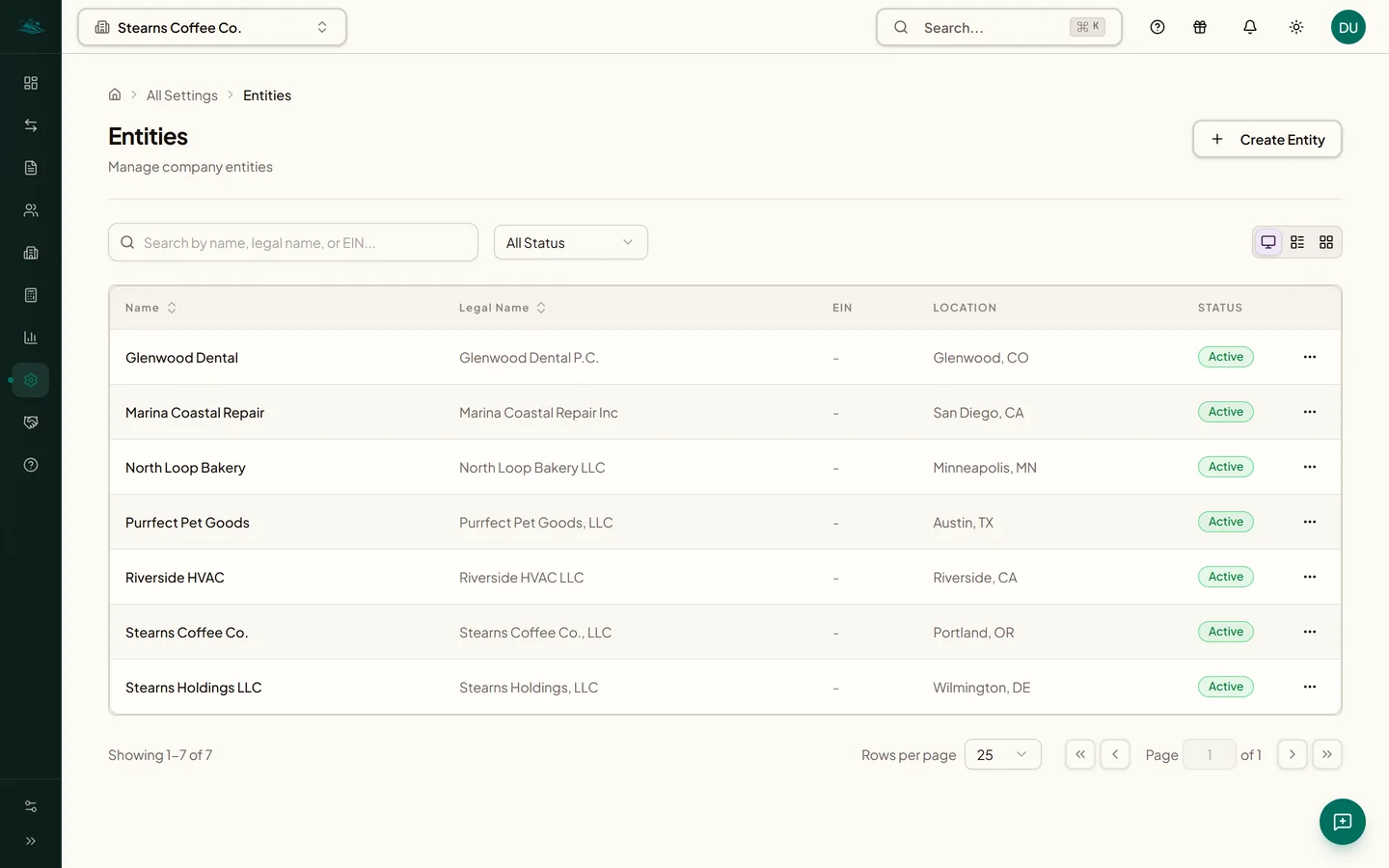The image size is (1389, 868).
Task: Click the Entities breadcrumb
Action: click(267, 95)
